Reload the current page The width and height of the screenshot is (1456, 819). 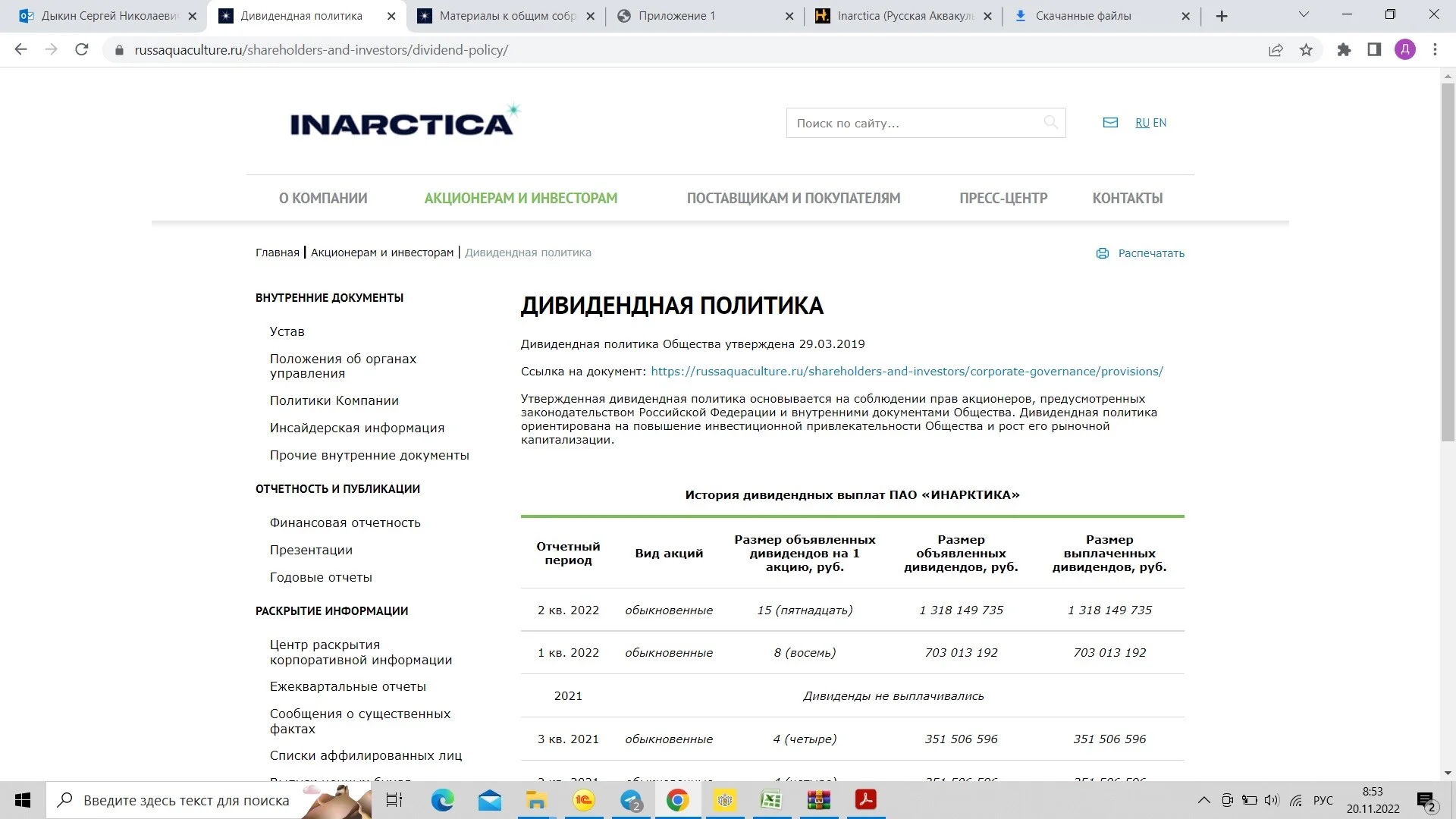point(82,50)
